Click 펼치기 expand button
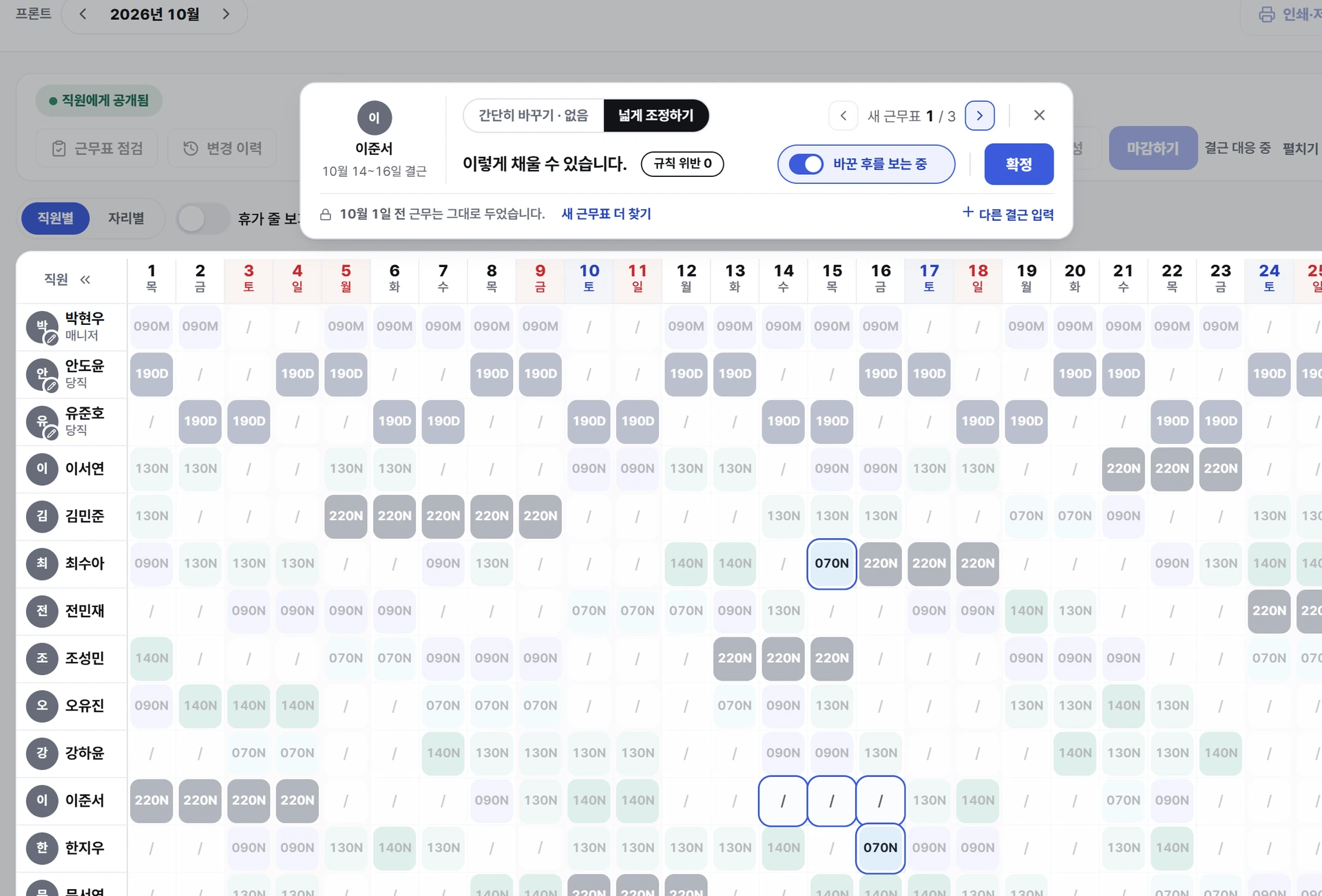1322x896 pixels. pos(1300,148)
